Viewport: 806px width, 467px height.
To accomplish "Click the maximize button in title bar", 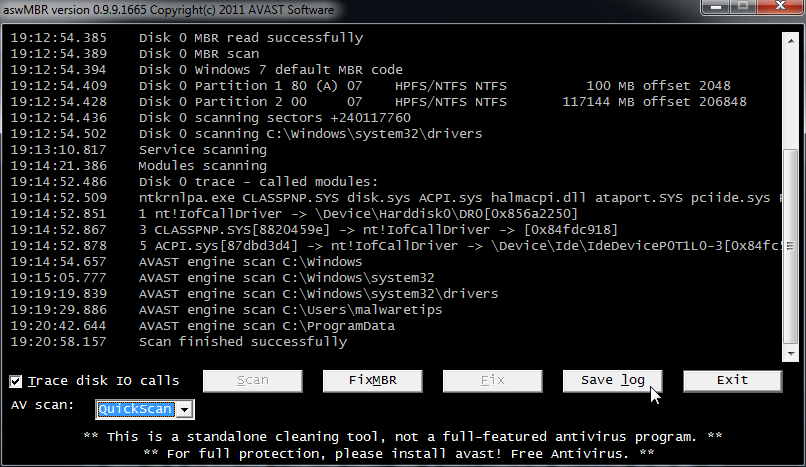I will point(743,7).
